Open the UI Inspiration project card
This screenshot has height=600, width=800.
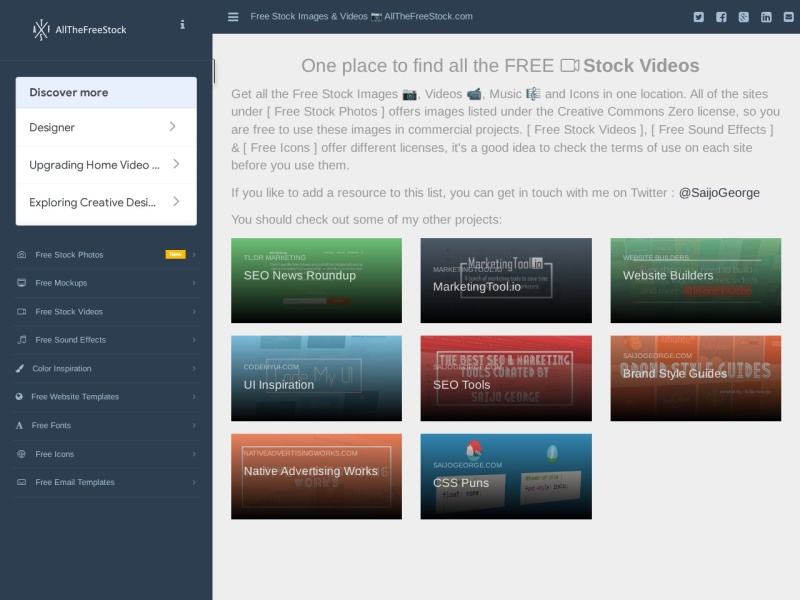(x=316, y=379)
